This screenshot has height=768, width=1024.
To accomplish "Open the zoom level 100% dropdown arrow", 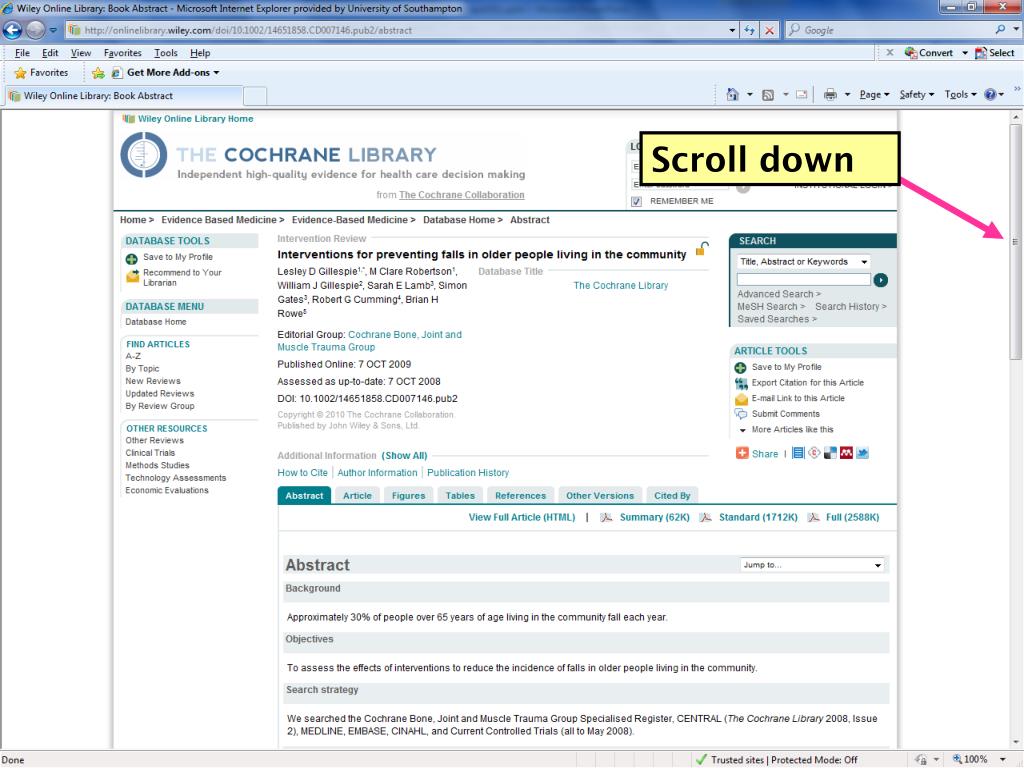I will [1002, 760].
